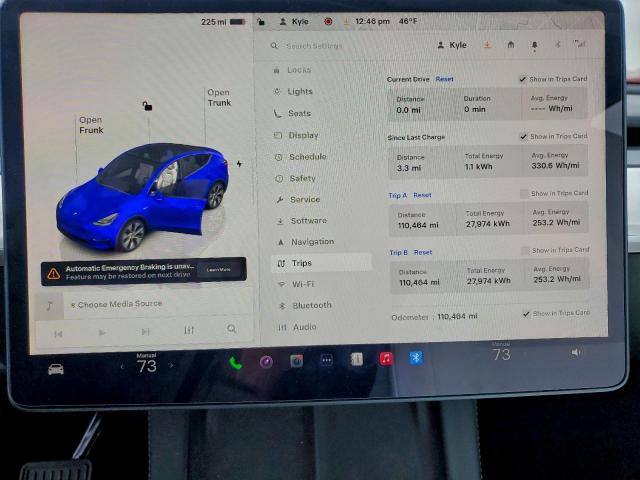Image resolution: width=640 pixels, height=480 pixels.
Task: Tap the orange download icon in settings header
Action: tap(487, 44)
